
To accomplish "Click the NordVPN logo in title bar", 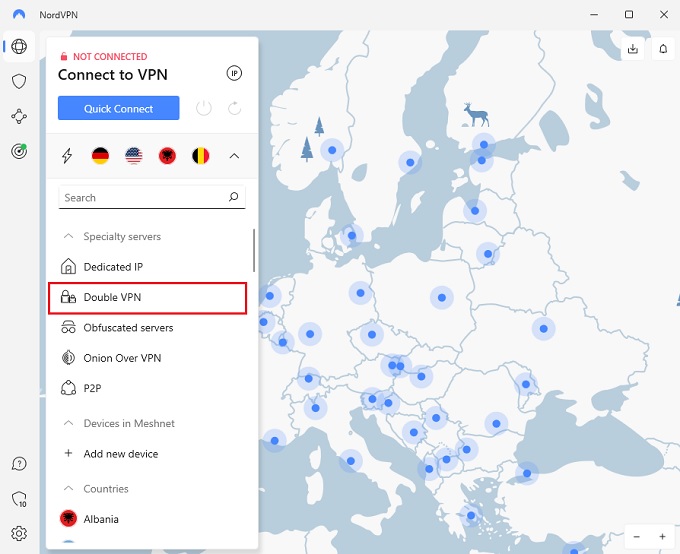I will [x=19, y=15].
